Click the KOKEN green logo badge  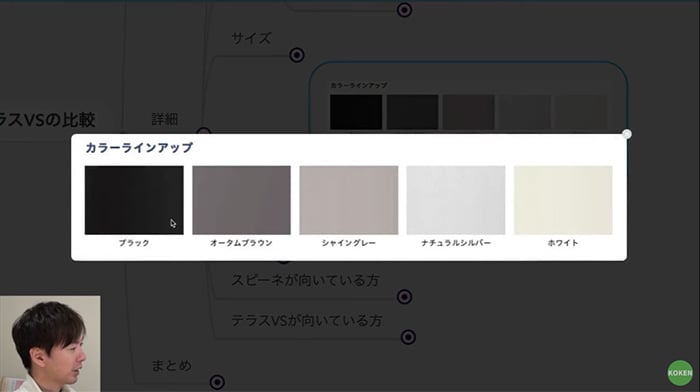[680, 372]
